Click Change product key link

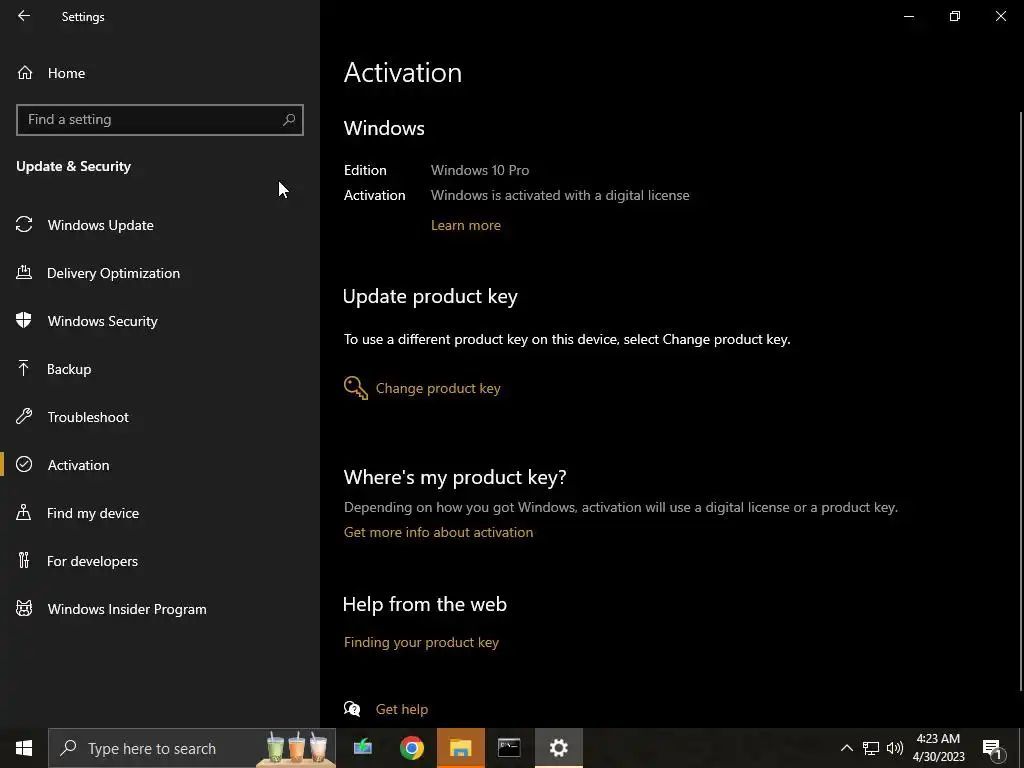438,388
